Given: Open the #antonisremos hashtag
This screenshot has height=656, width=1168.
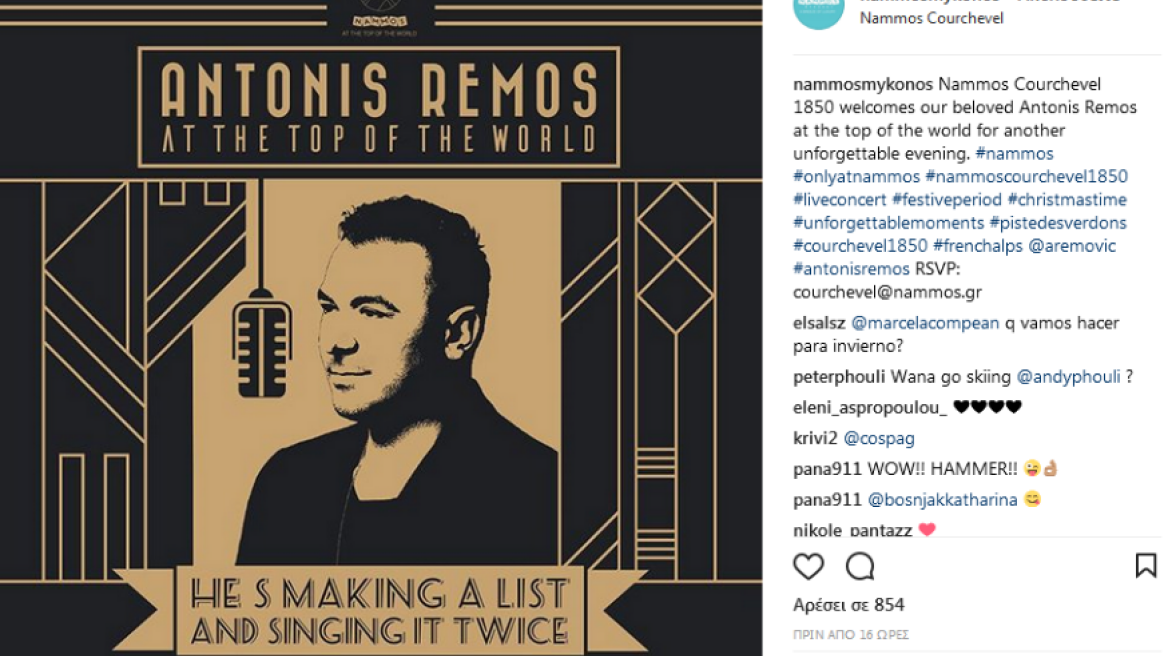Looking at the screenshot, I should (x=851, y=269).
